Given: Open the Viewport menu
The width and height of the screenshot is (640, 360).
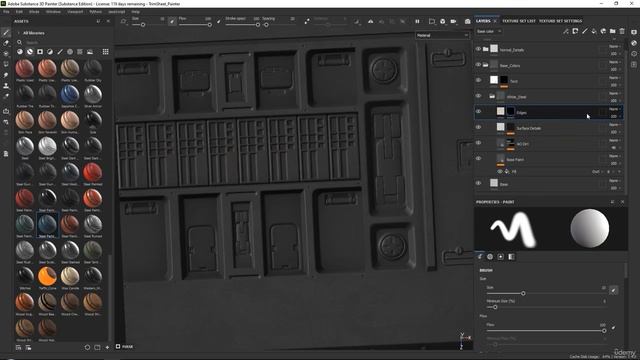Looking at the screenshot, I should tap(75, 12).
